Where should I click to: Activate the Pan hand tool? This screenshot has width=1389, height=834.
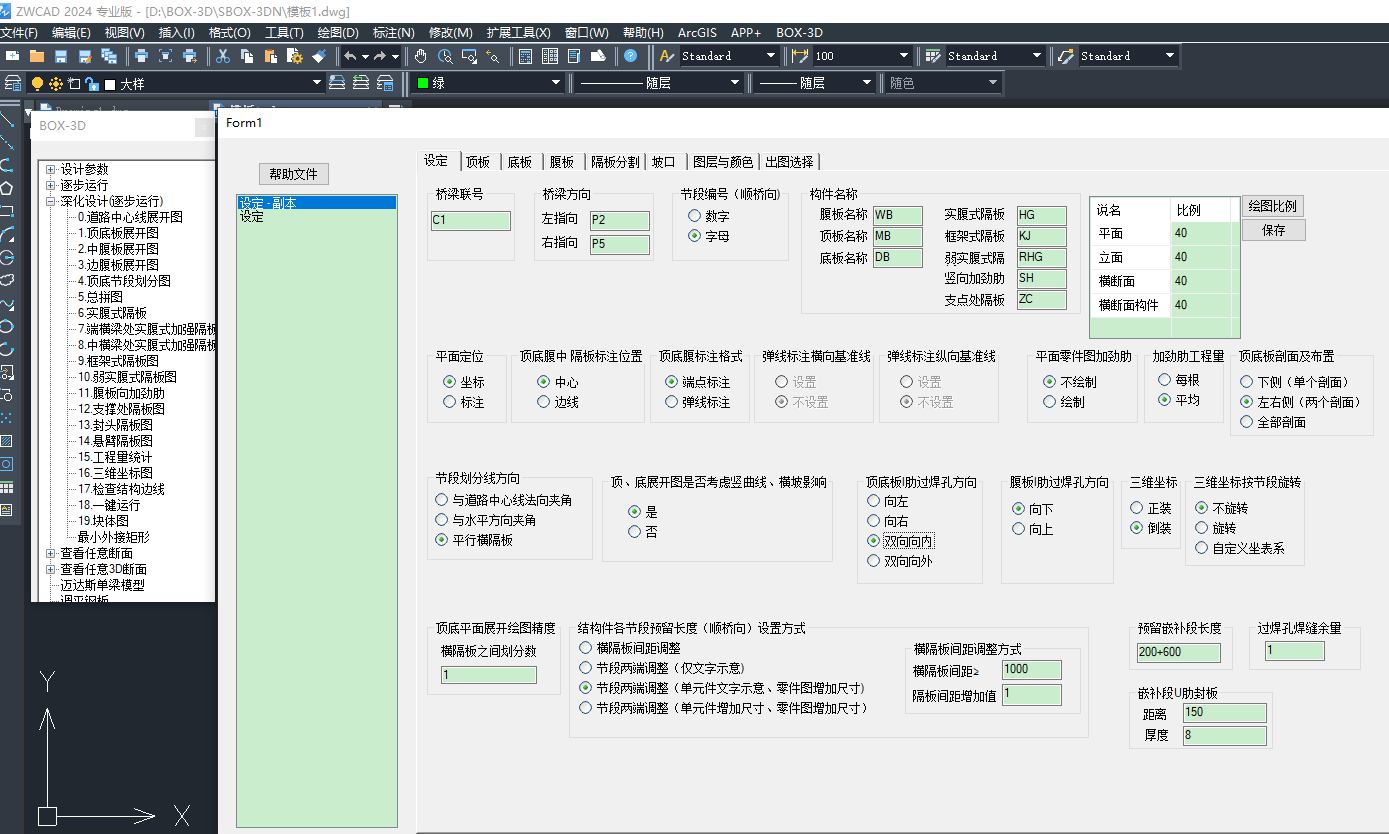(420, 56)
